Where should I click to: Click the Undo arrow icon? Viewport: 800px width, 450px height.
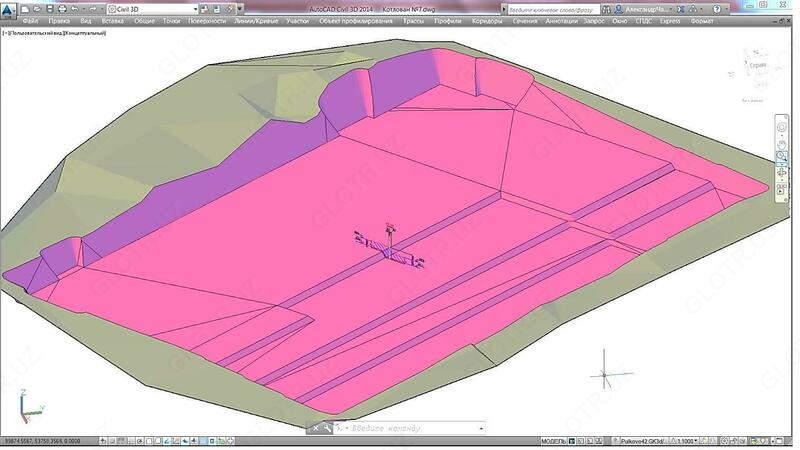74,8
